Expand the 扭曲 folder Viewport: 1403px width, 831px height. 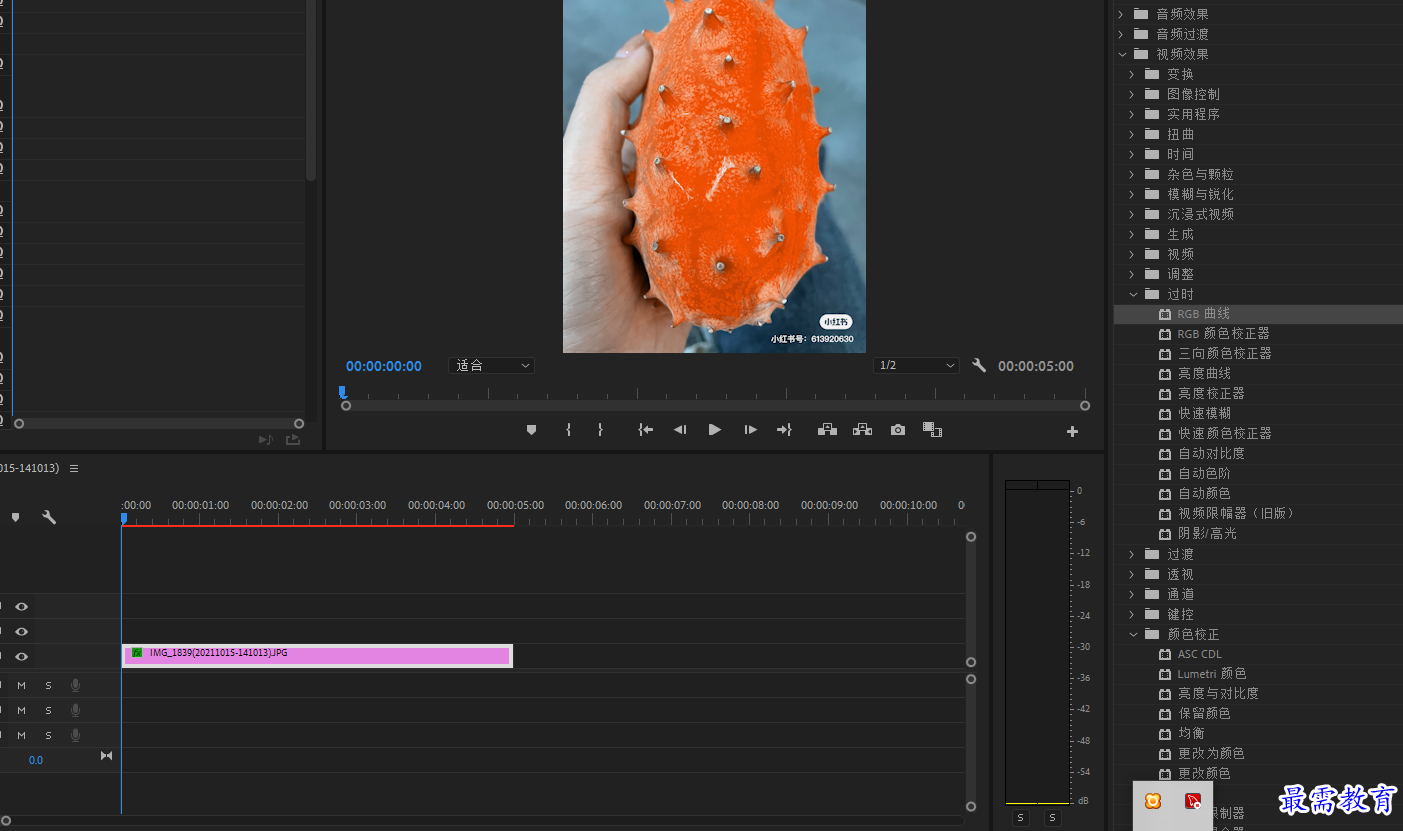tap(1133, 134)
